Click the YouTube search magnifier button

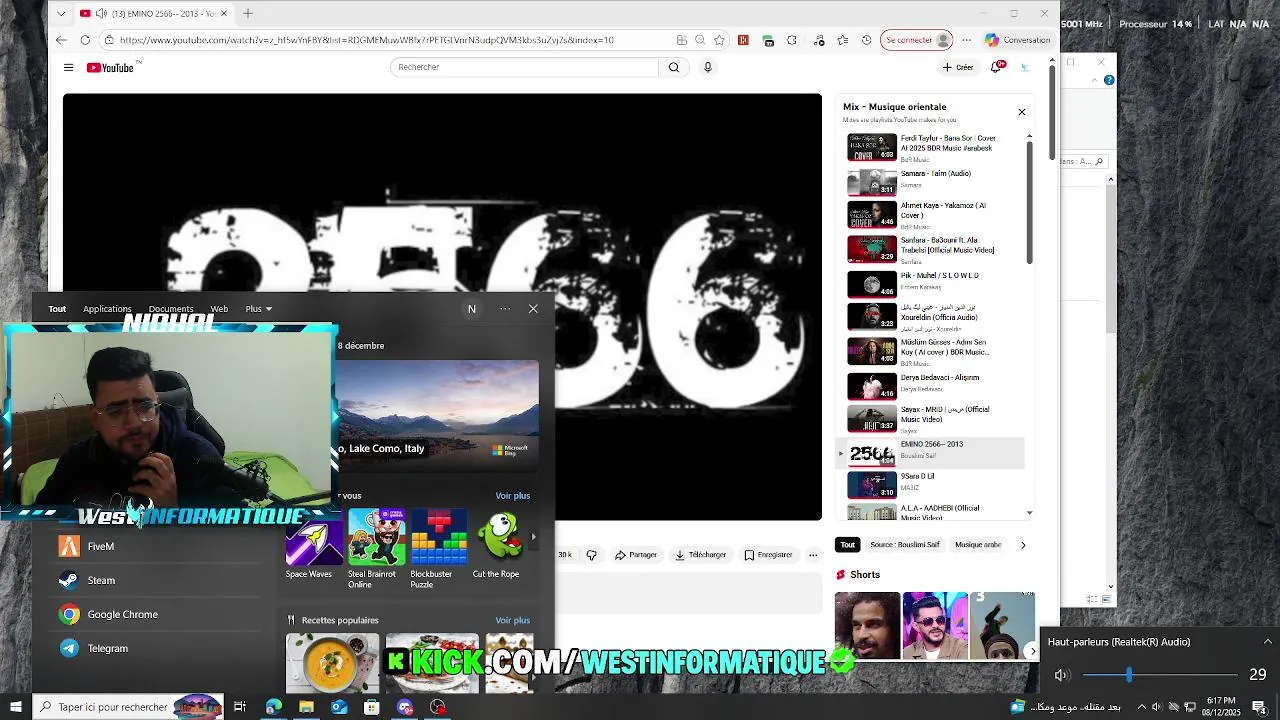tap(673, 67)
